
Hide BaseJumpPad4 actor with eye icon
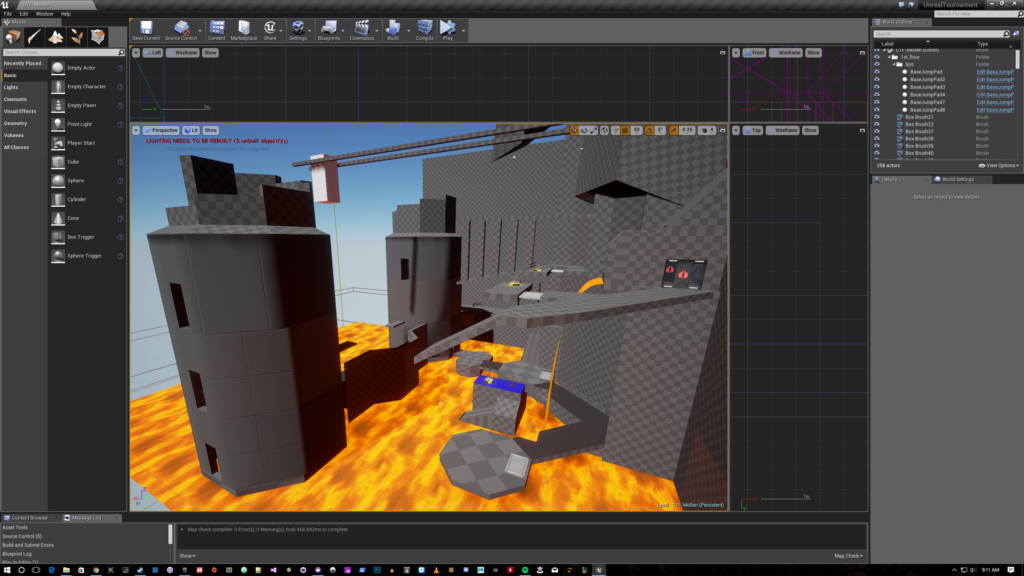877,95
